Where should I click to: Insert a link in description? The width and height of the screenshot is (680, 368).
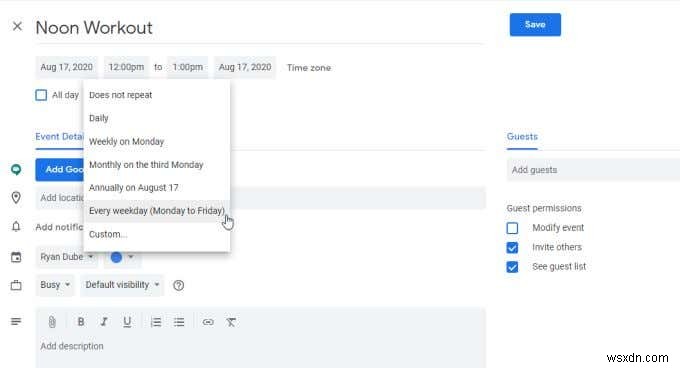pos(208,322)
